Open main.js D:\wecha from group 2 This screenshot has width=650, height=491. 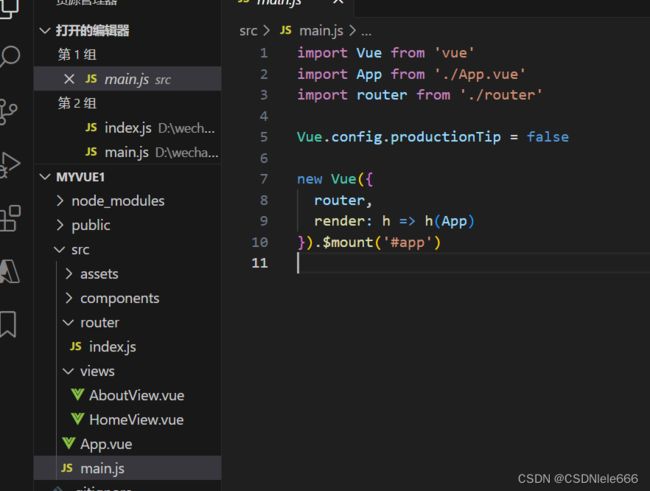127,152
